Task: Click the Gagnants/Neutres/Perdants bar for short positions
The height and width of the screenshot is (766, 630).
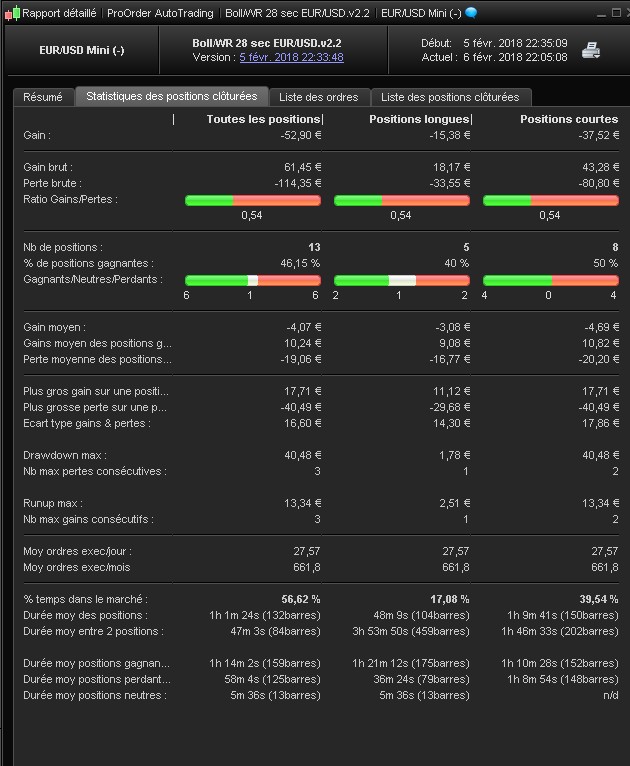Action: coord(550,280)
